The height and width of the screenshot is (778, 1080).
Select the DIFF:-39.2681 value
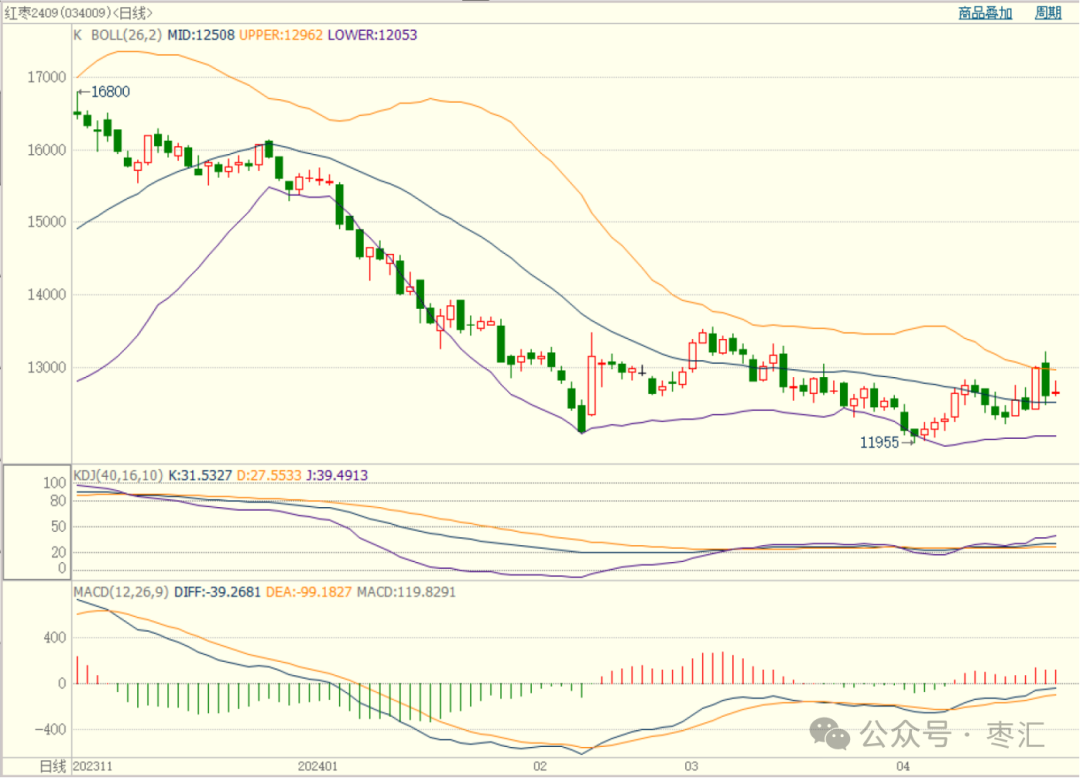coord(218,592)
